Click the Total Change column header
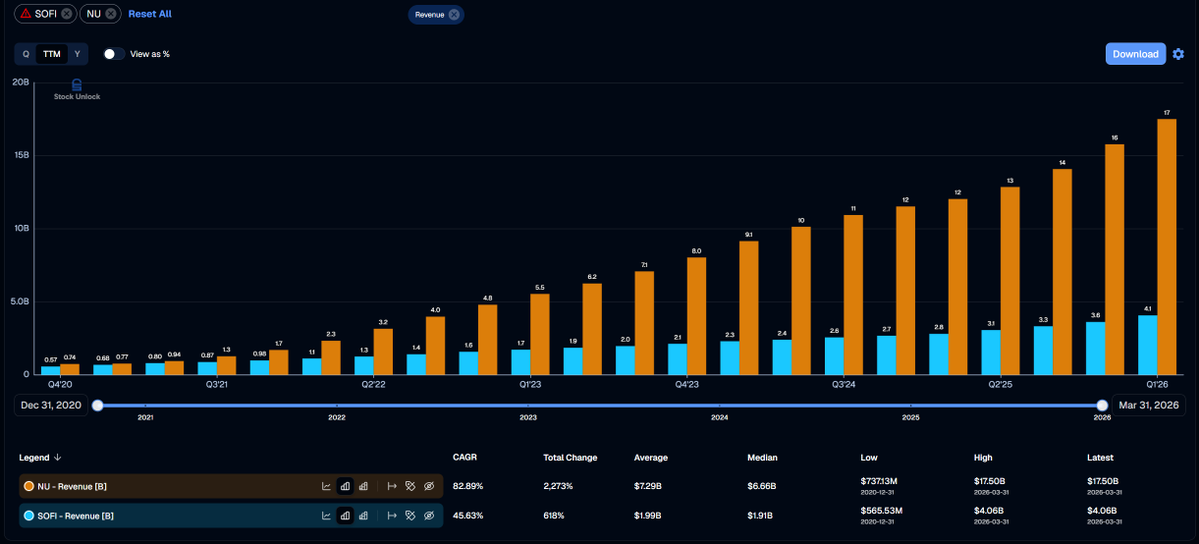 [570, 458]
